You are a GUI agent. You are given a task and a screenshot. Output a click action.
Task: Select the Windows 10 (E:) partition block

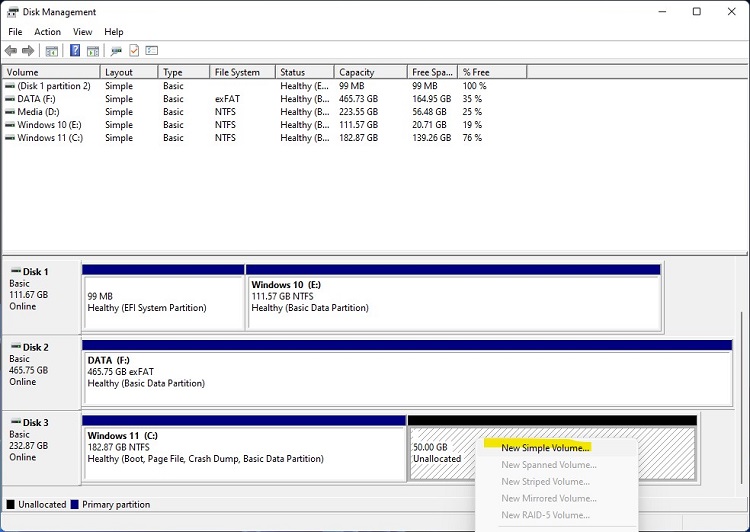coord(453,297)
